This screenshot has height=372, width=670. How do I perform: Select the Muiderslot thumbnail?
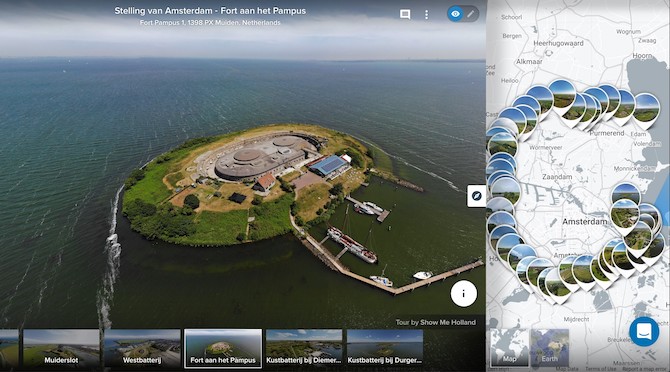click(x=61, y=348)
